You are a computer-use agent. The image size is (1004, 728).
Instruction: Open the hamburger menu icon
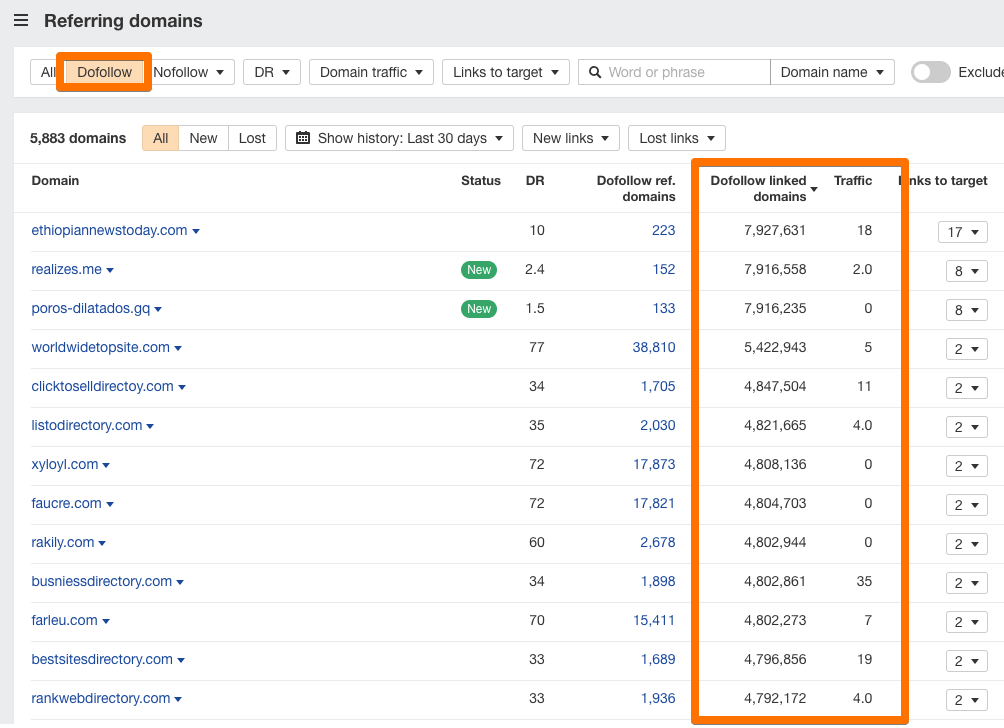(x=21, y=21)
